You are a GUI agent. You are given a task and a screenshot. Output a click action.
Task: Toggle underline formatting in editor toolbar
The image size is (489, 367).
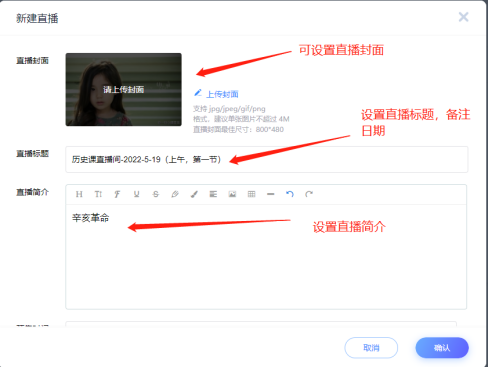136,194
